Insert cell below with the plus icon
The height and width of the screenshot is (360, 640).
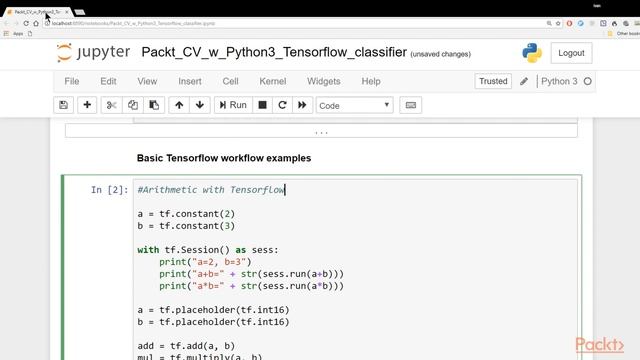coord(87,105)
